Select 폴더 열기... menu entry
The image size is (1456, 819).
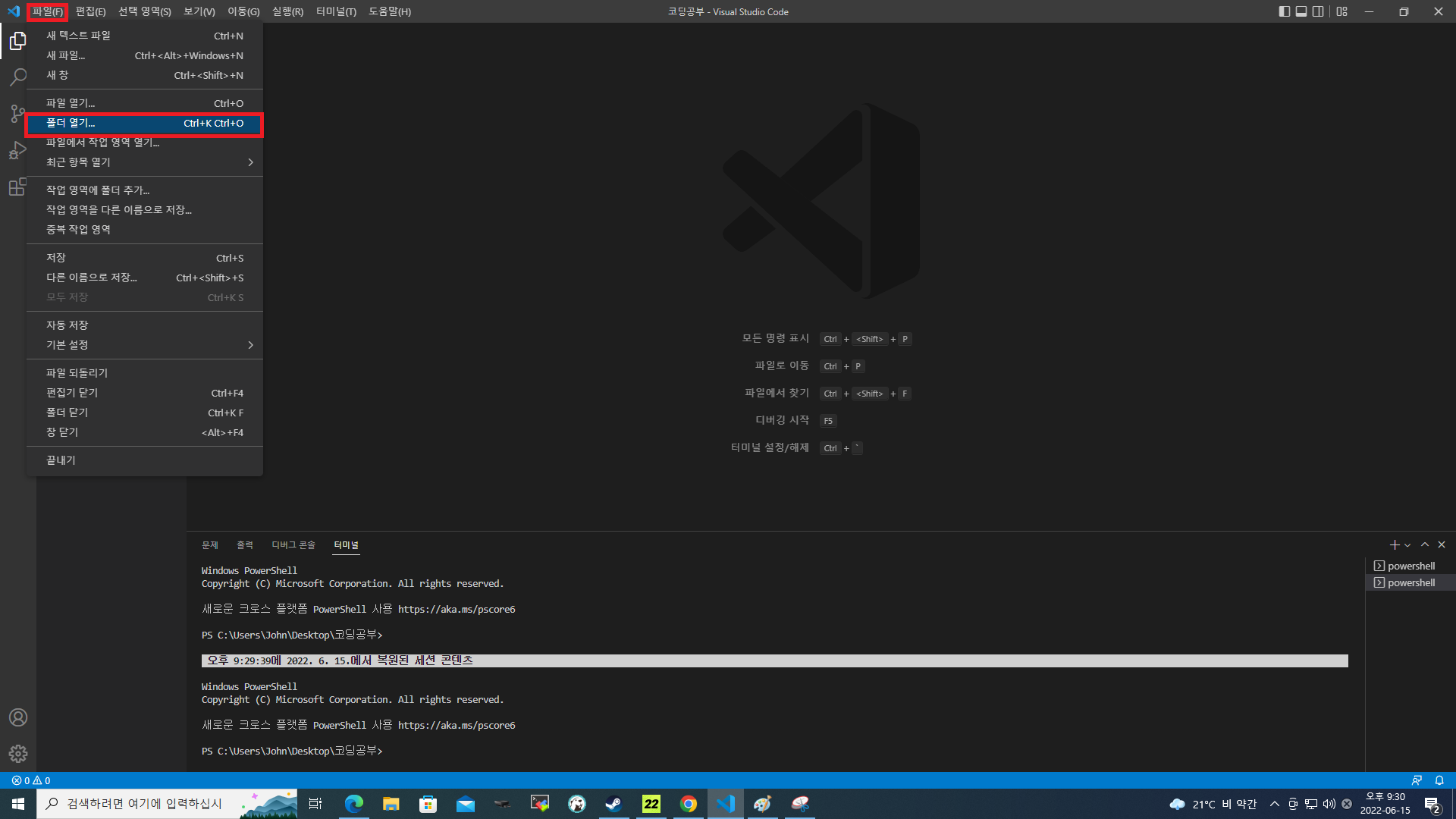coord(144,123)
